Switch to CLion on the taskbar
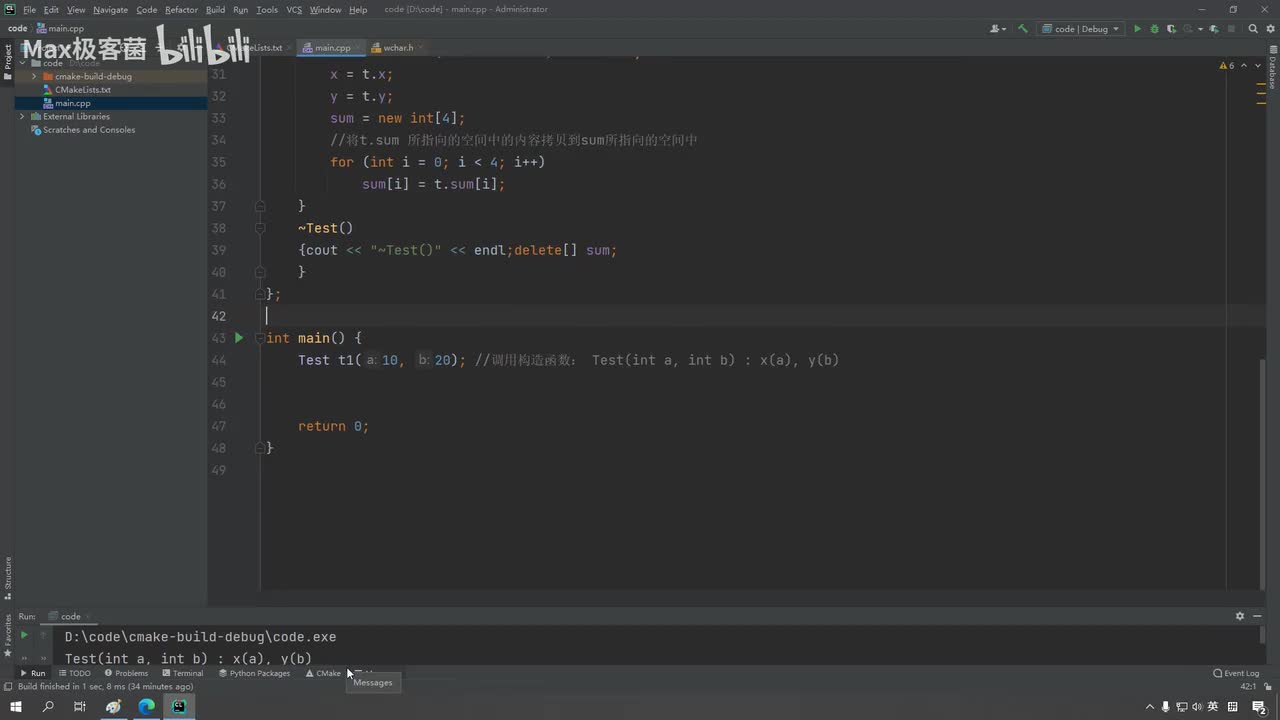Image resolution: width=1280 pixels, height=720 pixels. [x=179, y=707]
